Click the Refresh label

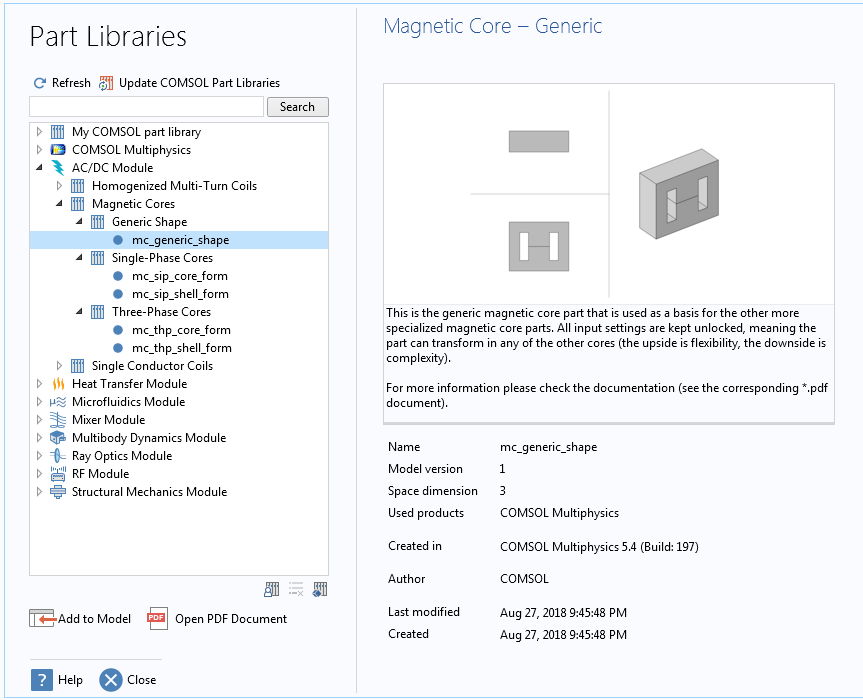(71, 83)
